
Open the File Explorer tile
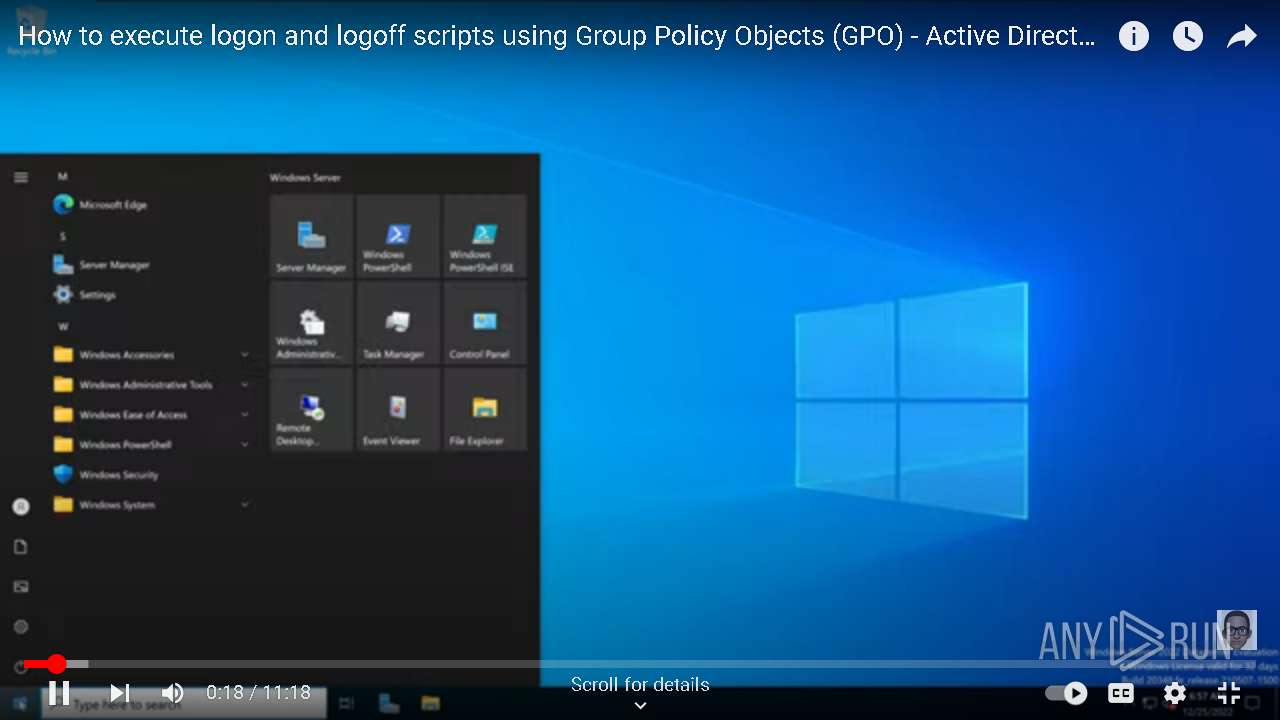(485, 409)
